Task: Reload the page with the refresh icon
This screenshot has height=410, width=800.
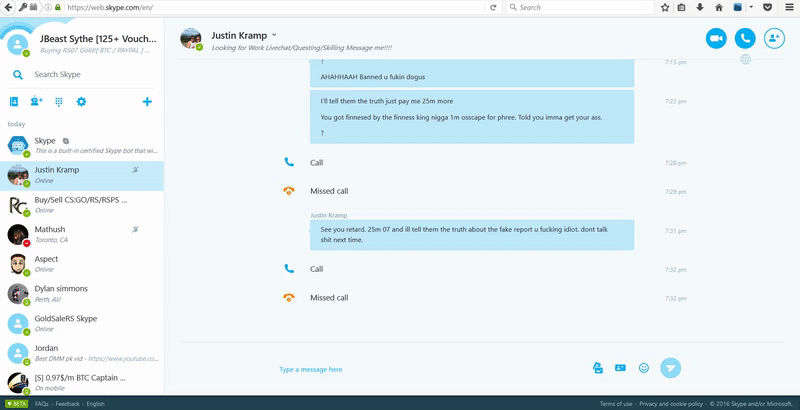Action: pyautogui.click(x=493, y=7)
